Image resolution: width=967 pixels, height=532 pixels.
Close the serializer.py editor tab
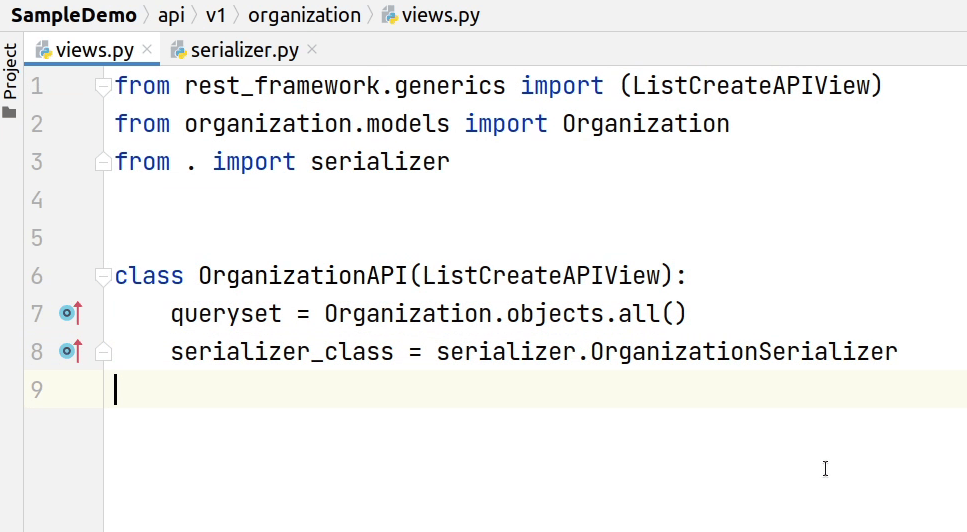pyautogui.click(x=312, y=49)
